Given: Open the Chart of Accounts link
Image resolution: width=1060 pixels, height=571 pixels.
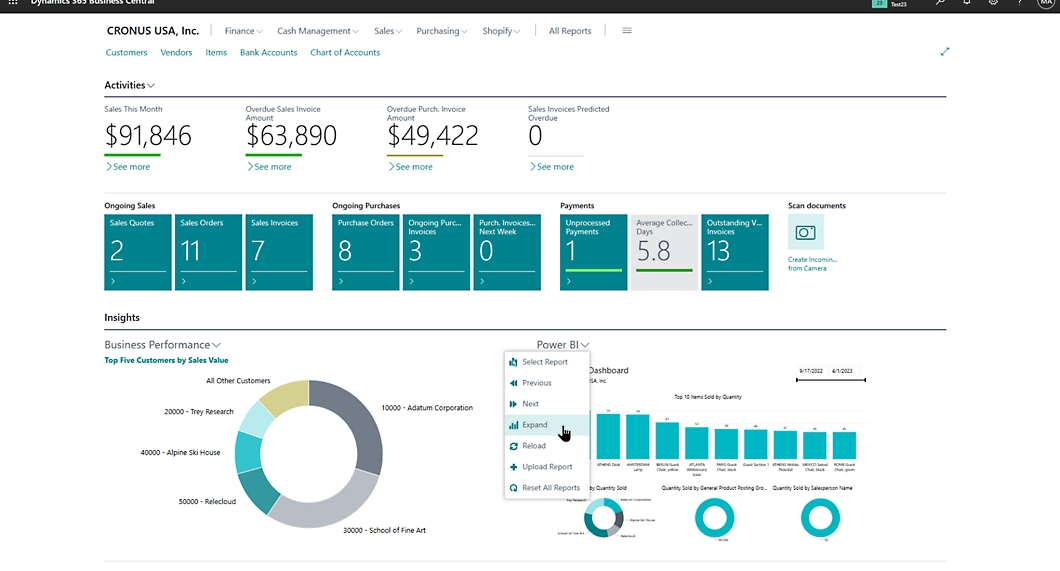Looking at the screenshot, I should [x=345, y=52].
